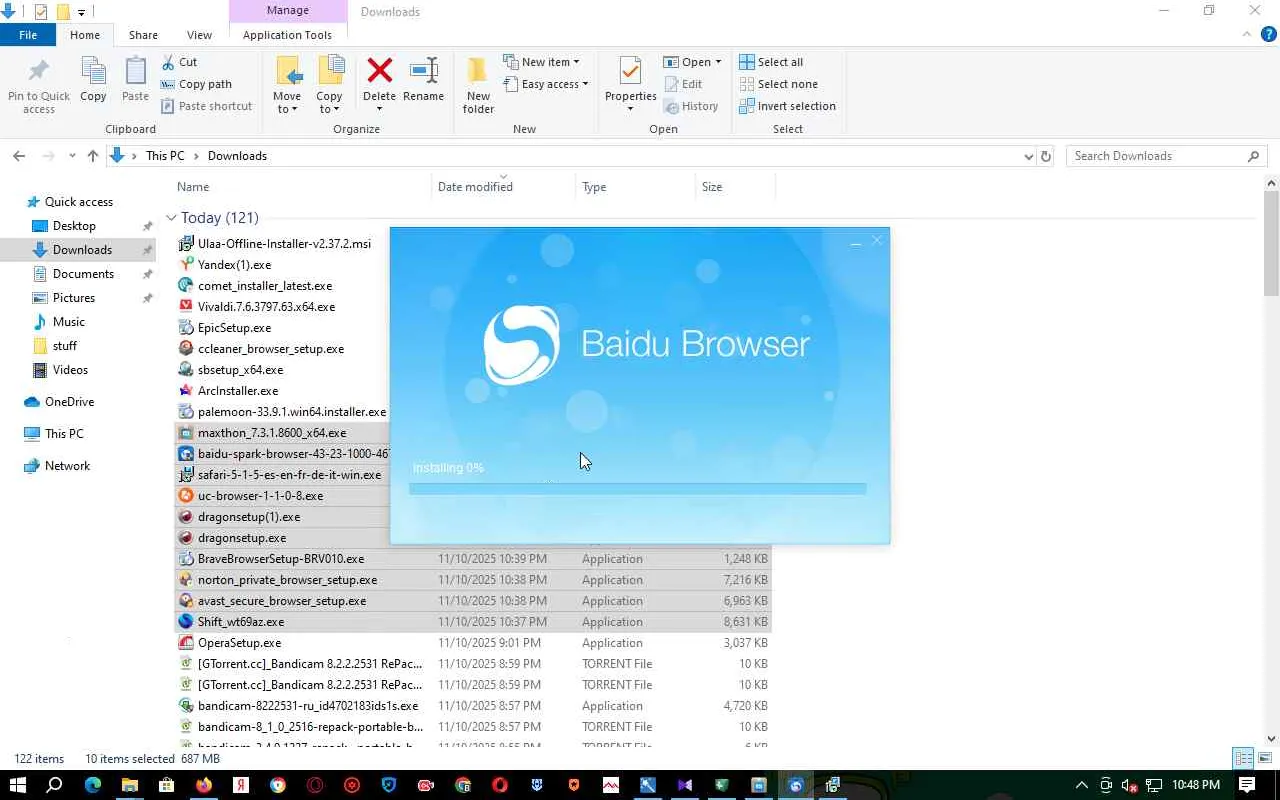Go up one folder level arrow
This screenshot has height=800, width=1280.
[93, 156]
